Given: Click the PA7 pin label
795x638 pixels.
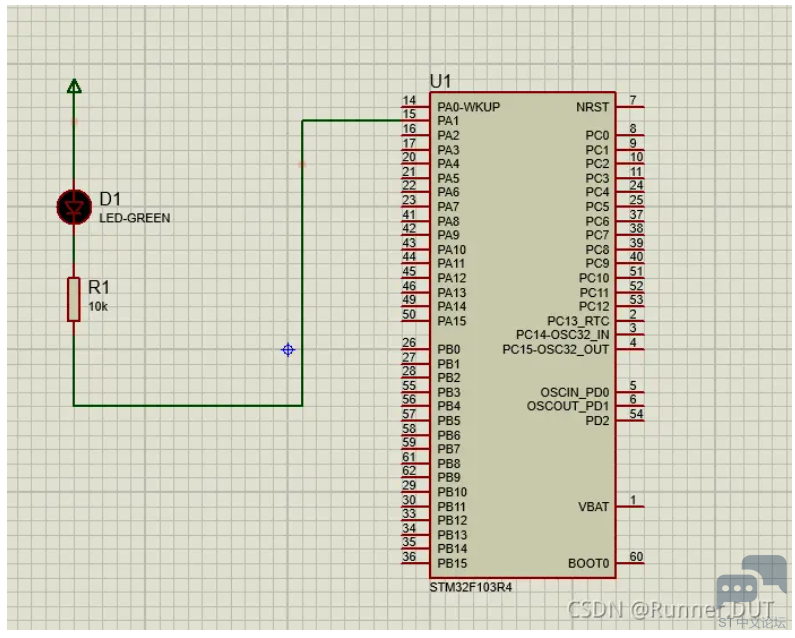Looking at the screenshot, I should coord(448,207).
